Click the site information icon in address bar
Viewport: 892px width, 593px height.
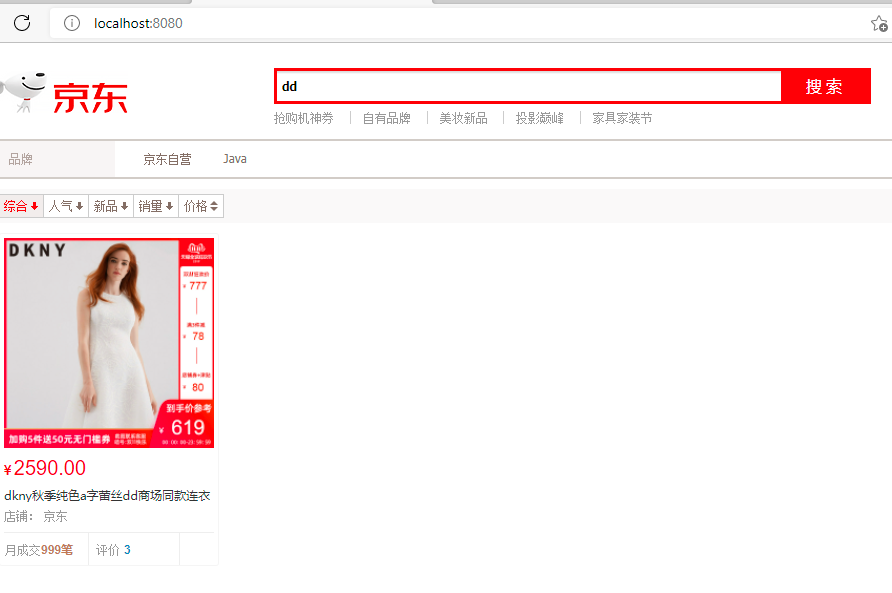pyautogui.click(x=72, y=23)
